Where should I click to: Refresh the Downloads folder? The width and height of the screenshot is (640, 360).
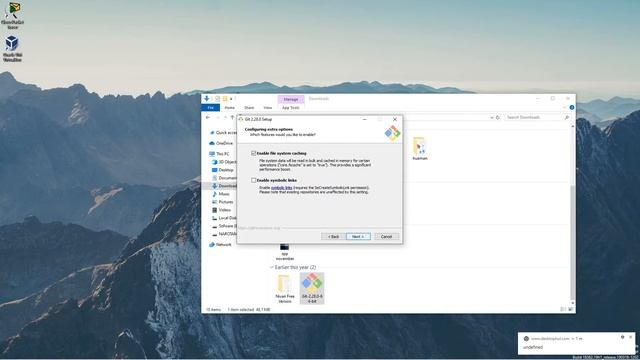(498, 118)
